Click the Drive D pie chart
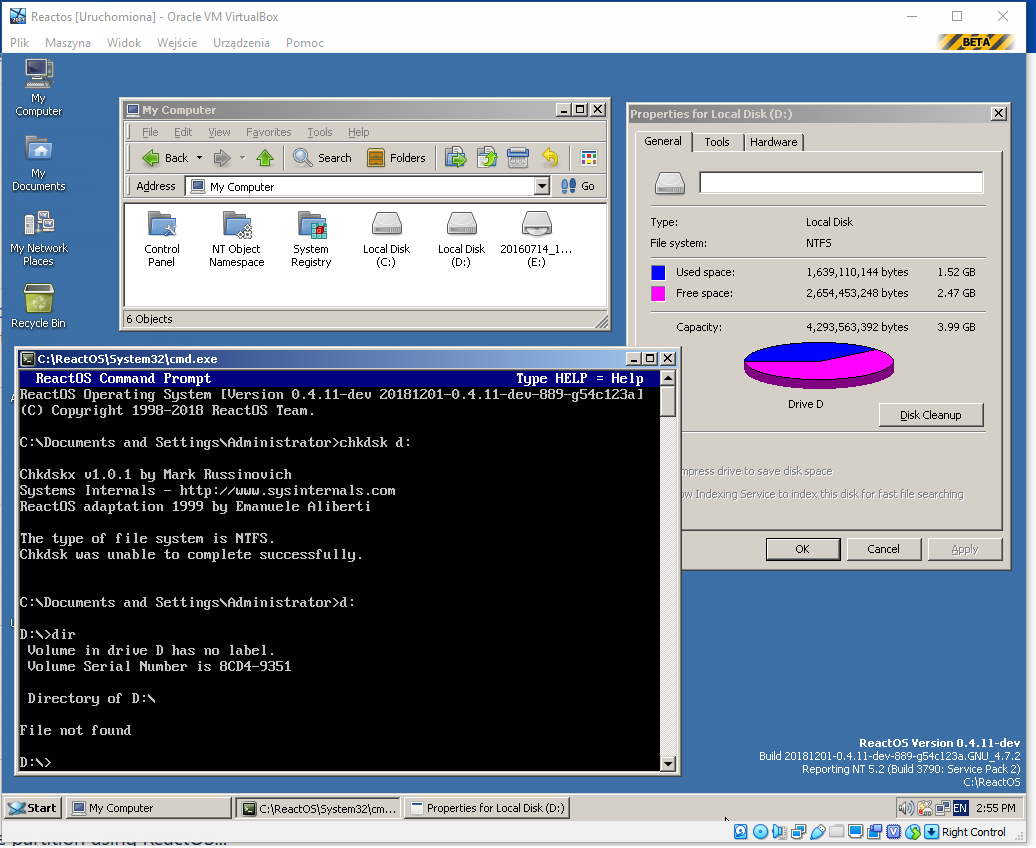Image resolution: width=1036 pixels, height=848 pixels. pos(819,365)
